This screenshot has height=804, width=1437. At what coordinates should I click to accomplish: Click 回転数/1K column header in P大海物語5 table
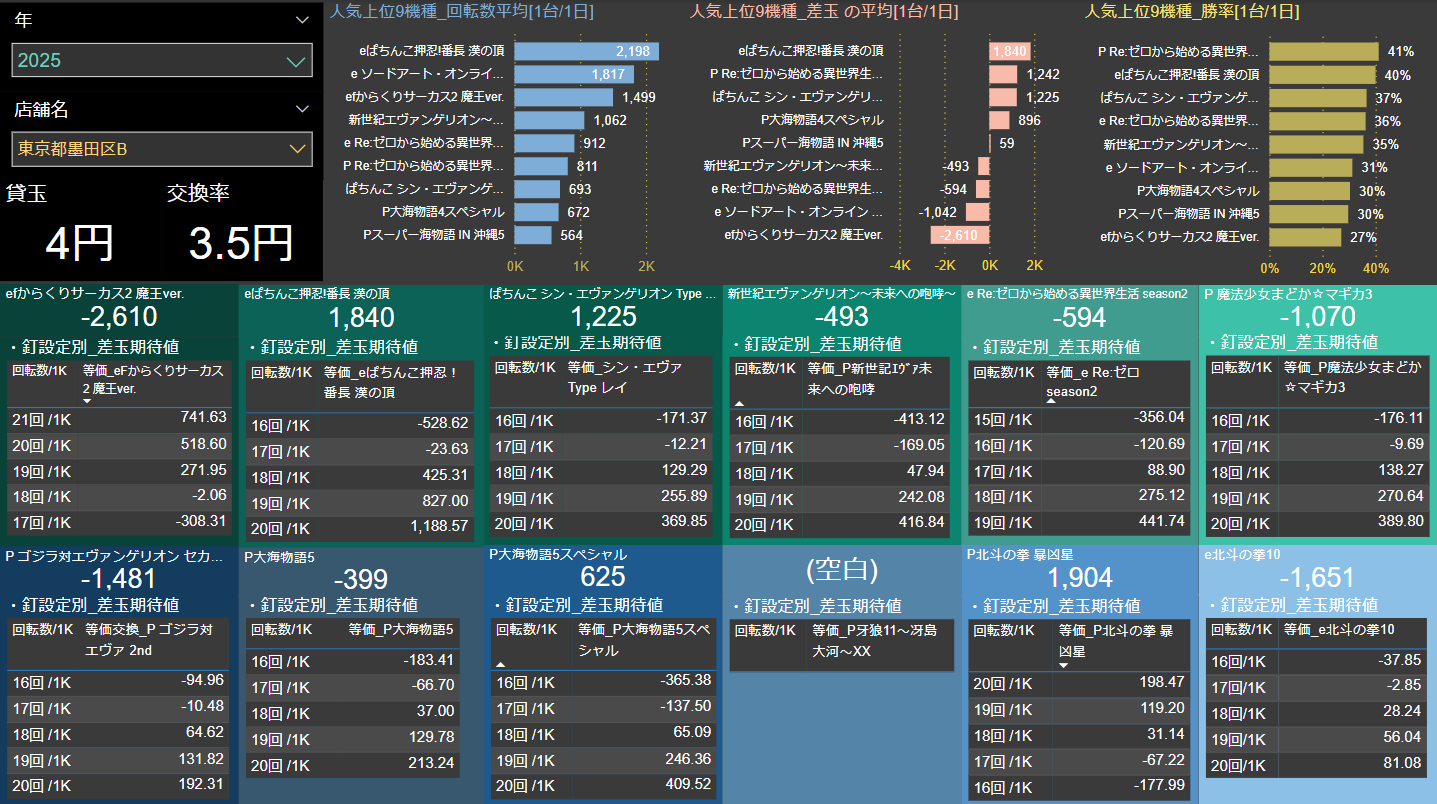(281, 630)
